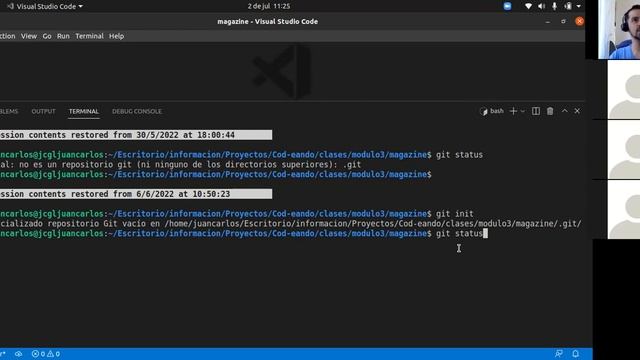The image size is (640, 360).
Task: Click the microphone indicator in top bar
Action: click(554, 6)
